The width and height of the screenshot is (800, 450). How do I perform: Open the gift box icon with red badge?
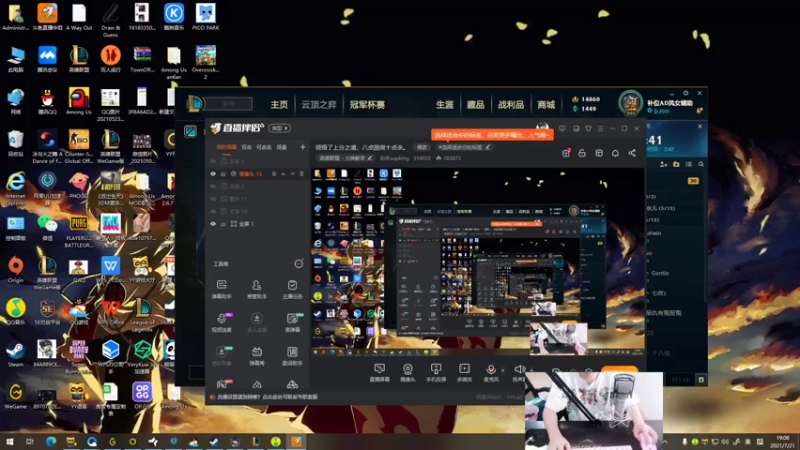[x=566, y=153]
